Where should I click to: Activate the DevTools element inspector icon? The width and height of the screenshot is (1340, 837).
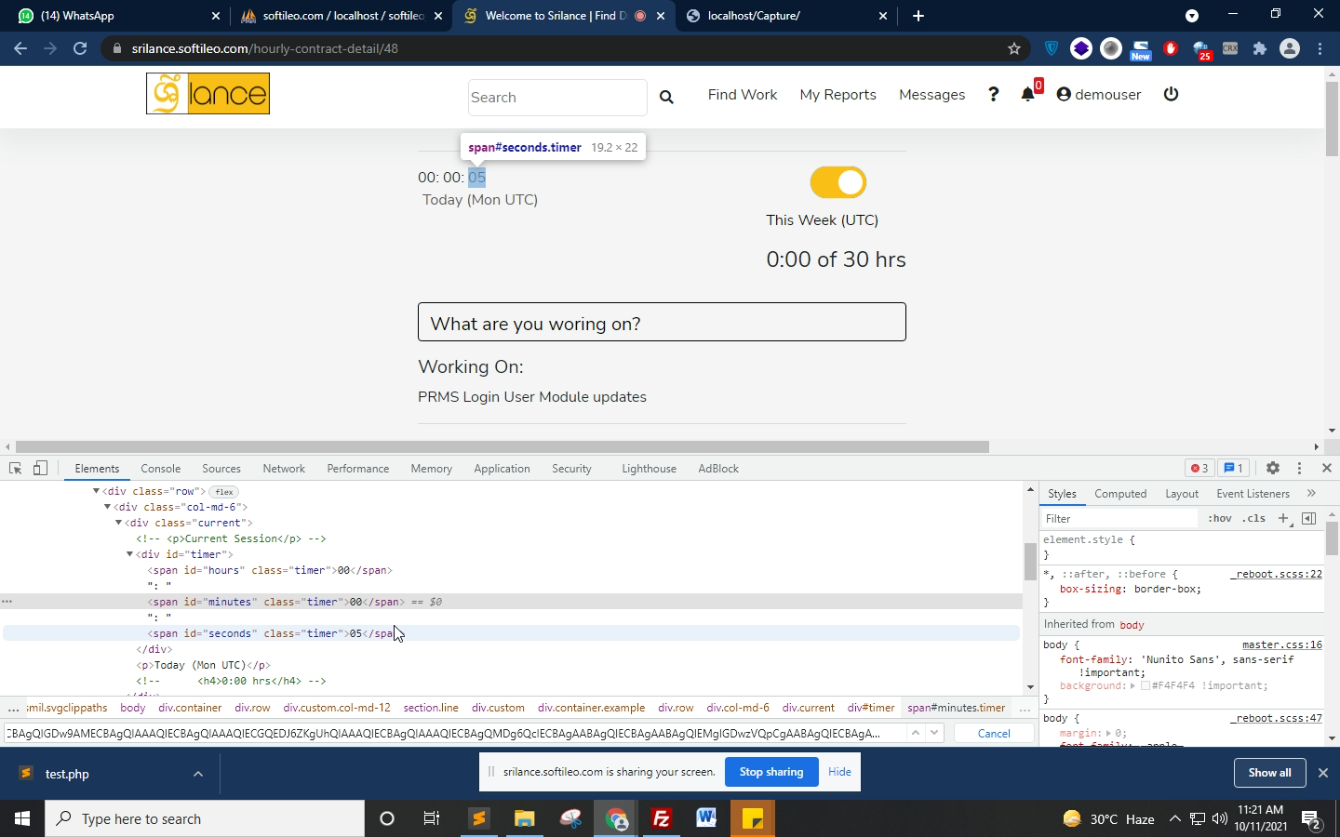coord(15,468)
